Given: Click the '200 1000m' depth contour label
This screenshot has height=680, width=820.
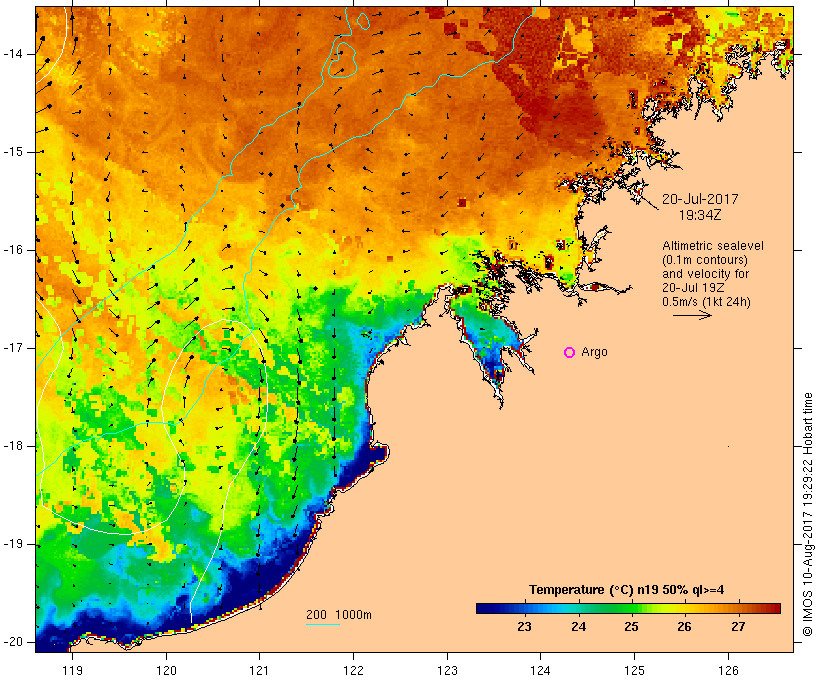Looking at the screenshot, I should click(x=339, y=615).
